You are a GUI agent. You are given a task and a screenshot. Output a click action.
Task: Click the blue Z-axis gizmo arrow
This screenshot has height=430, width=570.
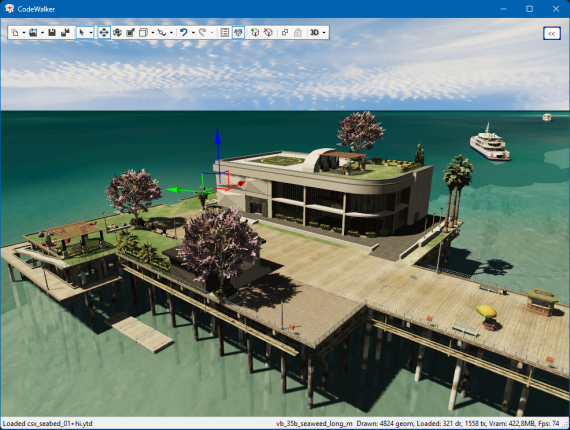tap(218, 137)
